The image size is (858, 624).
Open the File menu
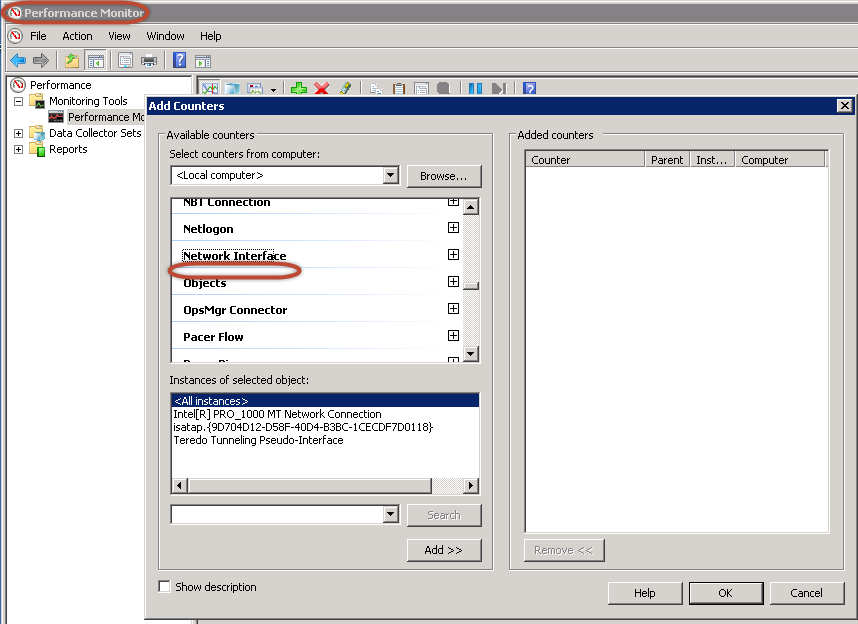pyautogui.click(x=38, y=36)
